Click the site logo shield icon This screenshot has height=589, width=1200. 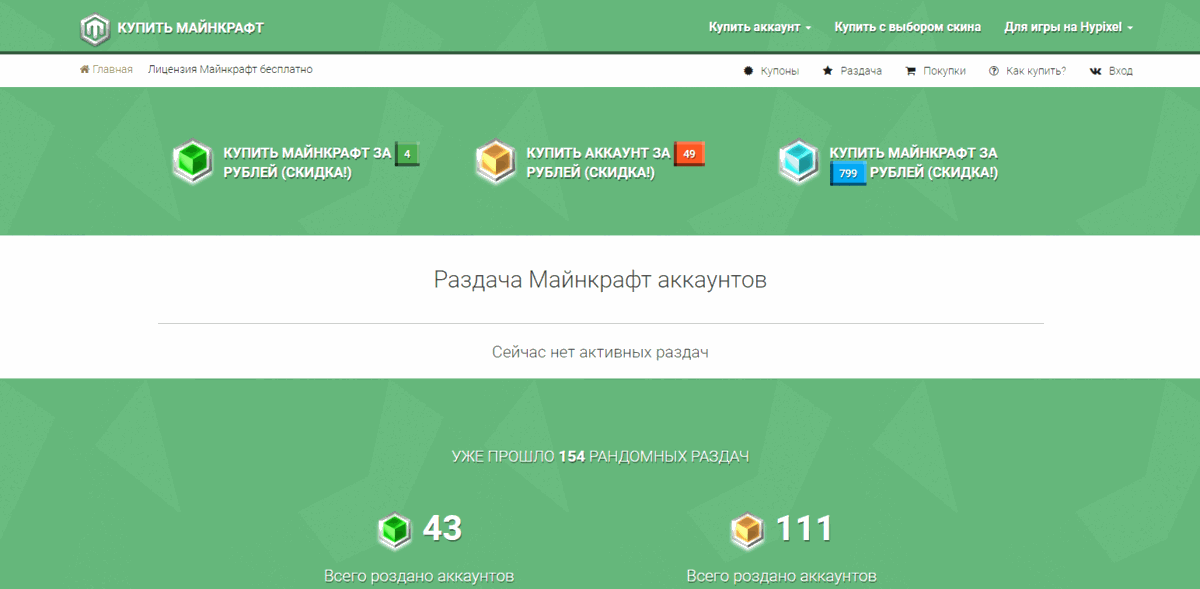coord(95,28)
